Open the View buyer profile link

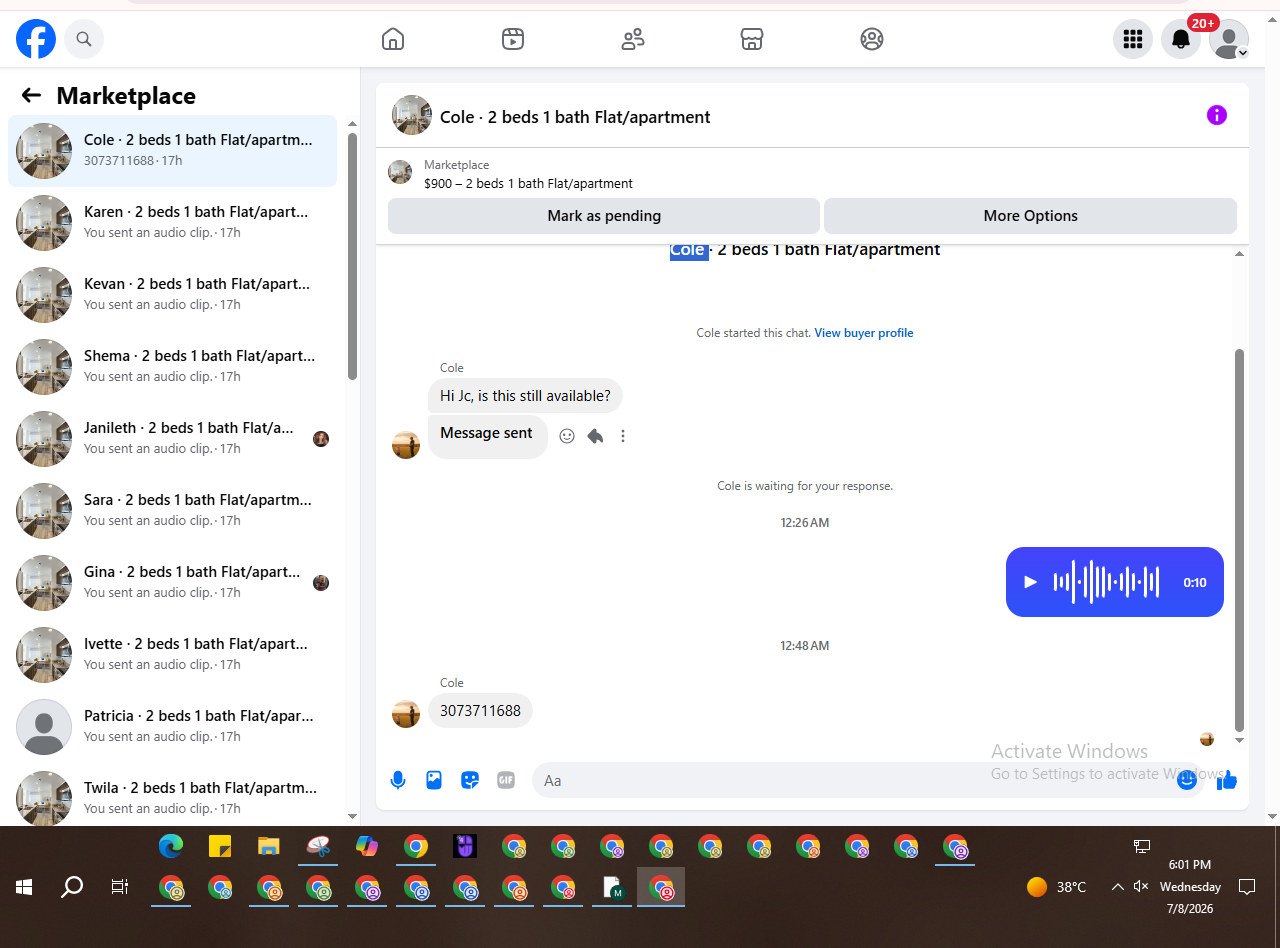pos(864,333)
